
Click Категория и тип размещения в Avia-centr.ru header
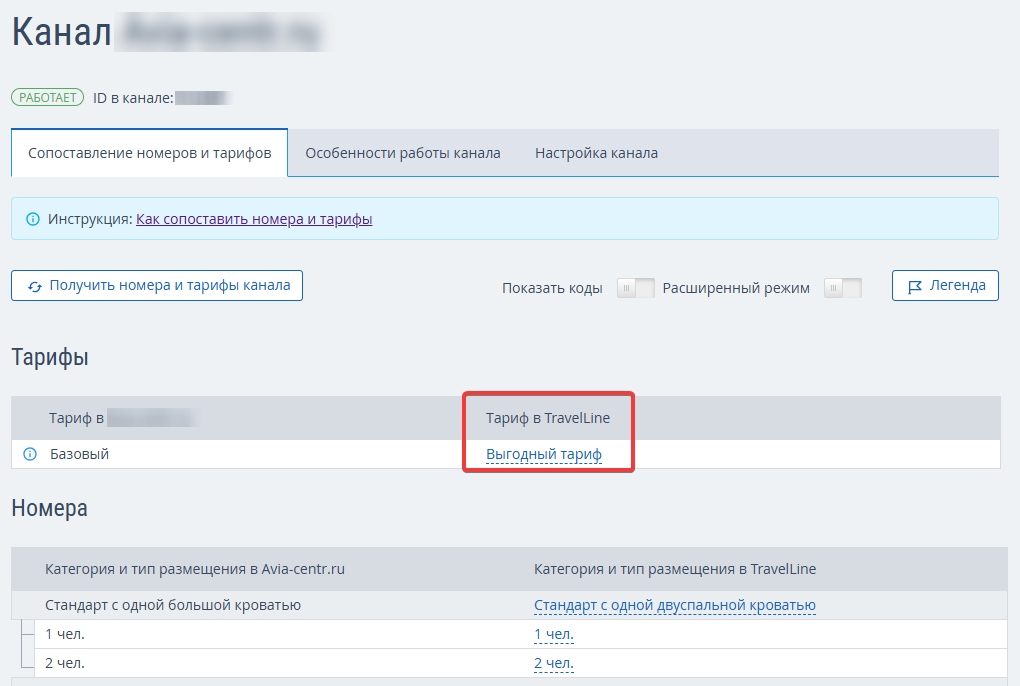pyautogui.click(x=195, y=569)
